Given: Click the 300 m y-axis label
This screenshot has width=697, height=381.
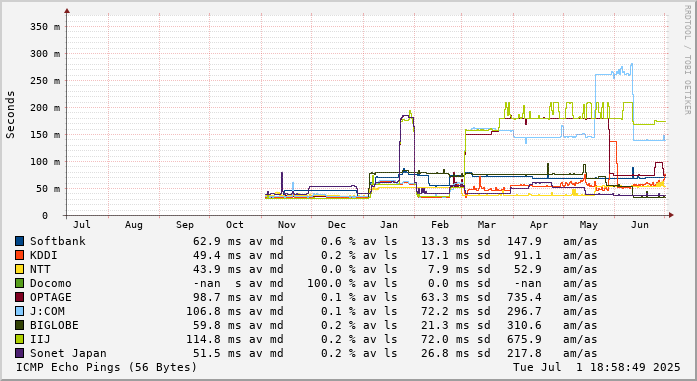Looking at the screenshot, I should click(x=45, y=54).
